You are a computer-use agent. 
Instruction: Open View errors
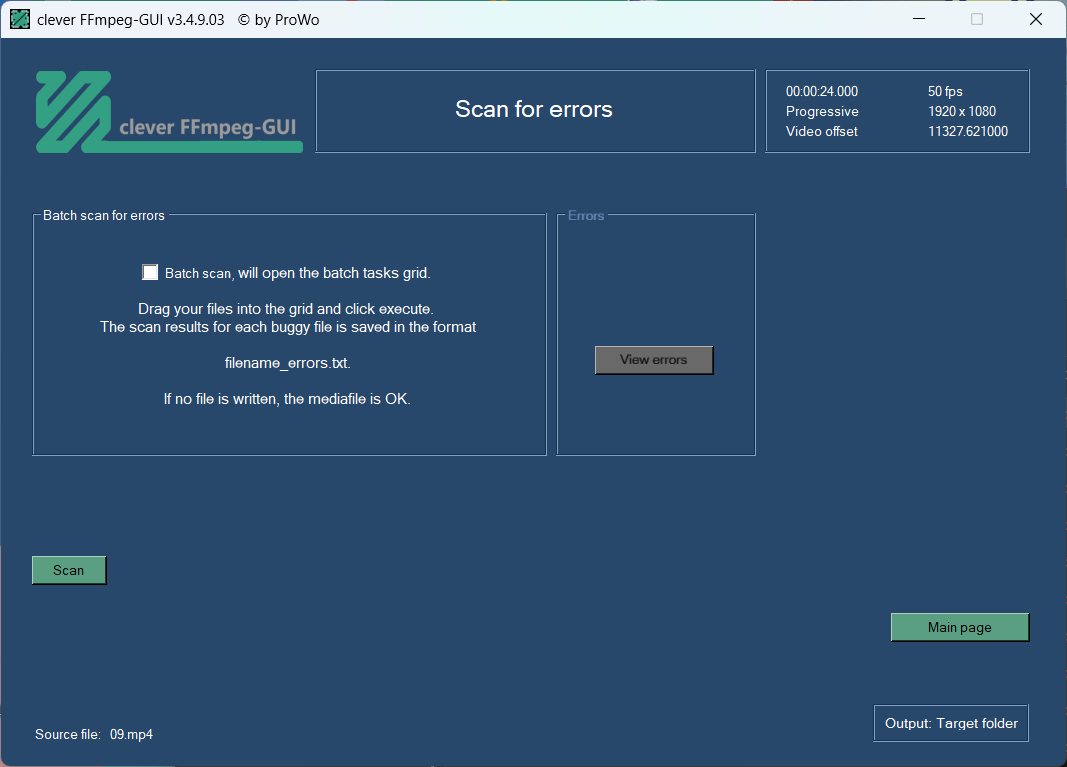tap(654, 360)
